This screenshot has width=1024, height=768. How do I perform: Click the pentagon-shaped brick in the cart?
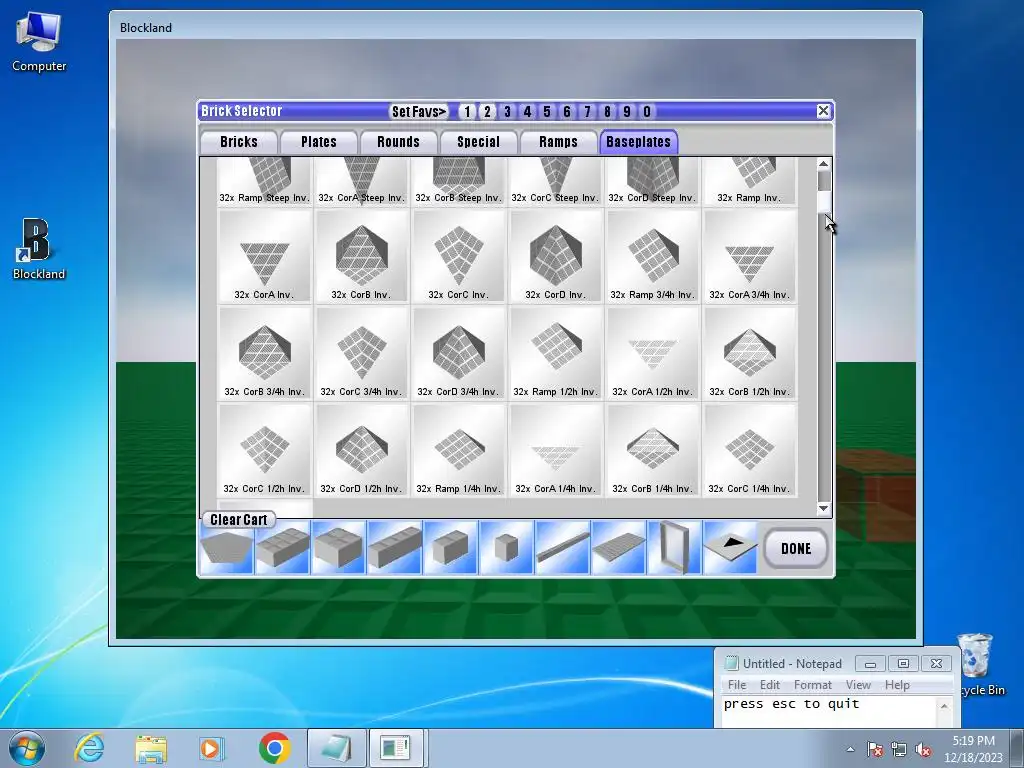pyautogui.click(x=227, y=548)
